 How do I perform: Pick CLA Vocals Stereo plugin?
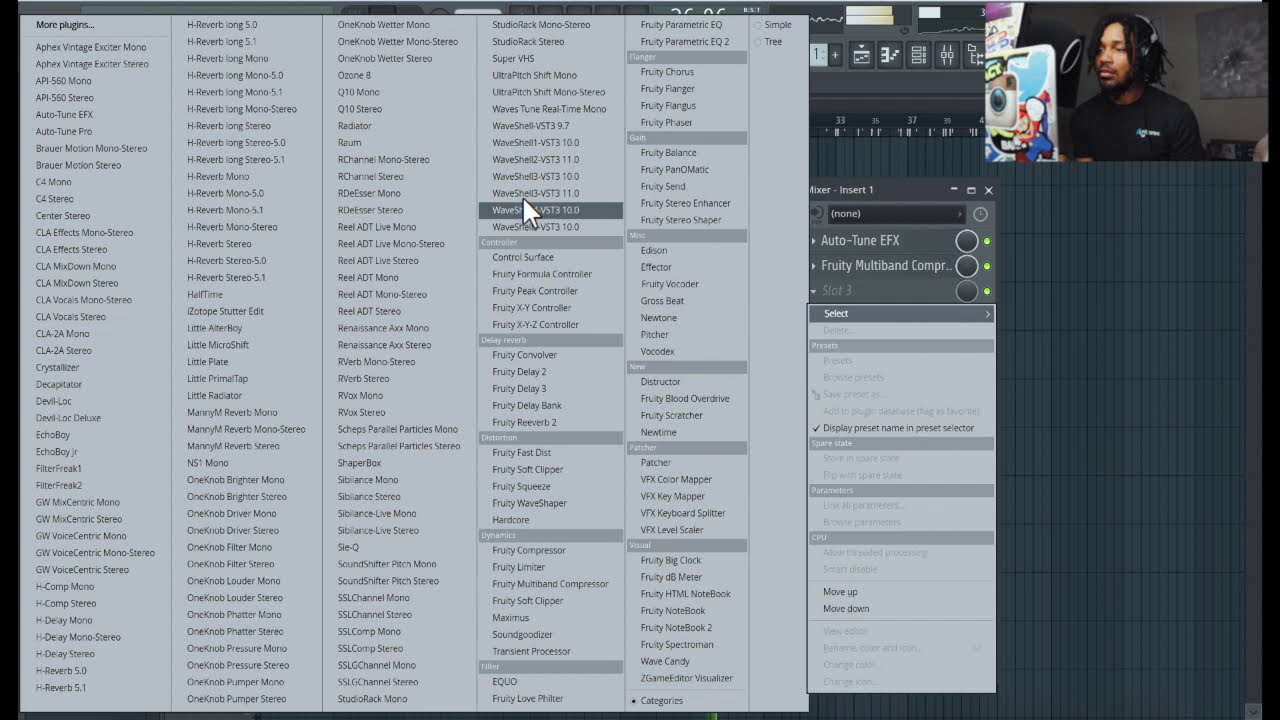tap(70, 317)
